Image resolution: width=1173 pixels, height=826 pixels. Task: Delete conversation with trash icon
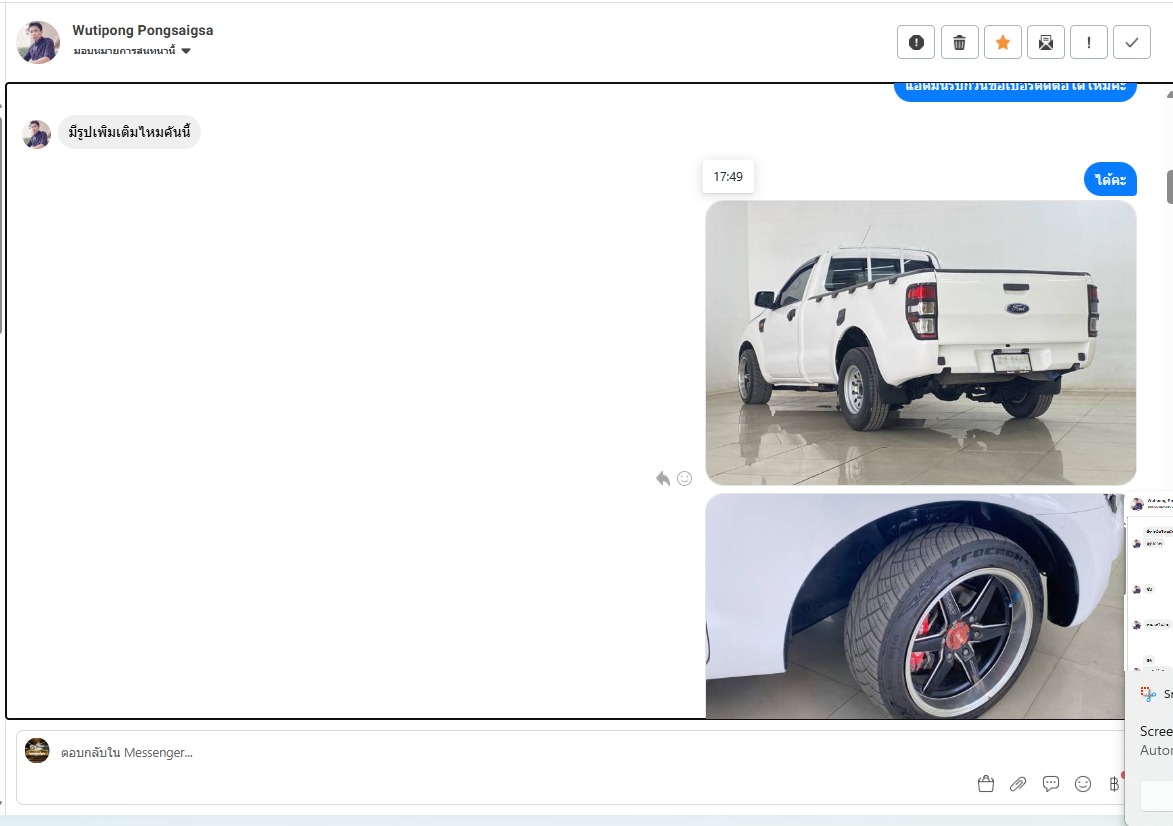click(x=959, y=43)
